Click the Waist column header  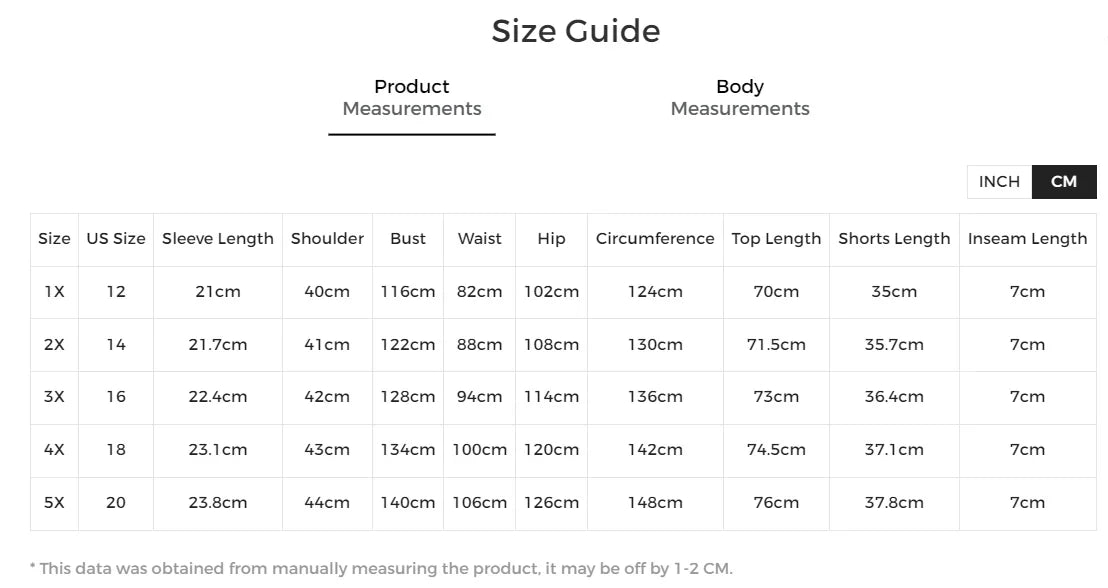pyautogui.click(x=479, y=239)
